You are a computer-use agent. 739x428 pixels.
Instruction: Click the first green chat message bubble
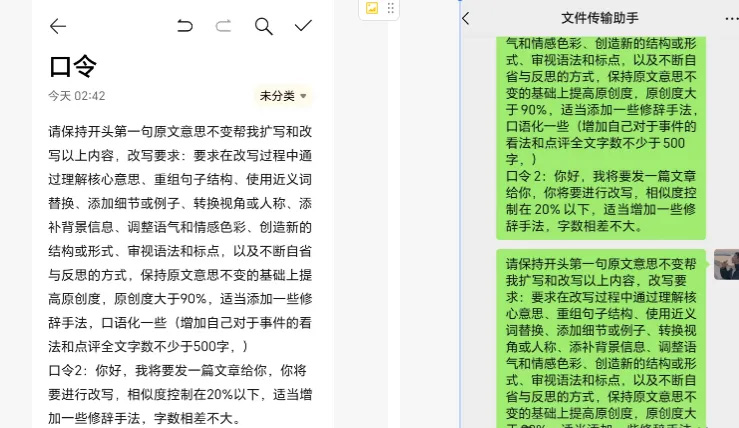pyautogui.click(x=601, y=137)
